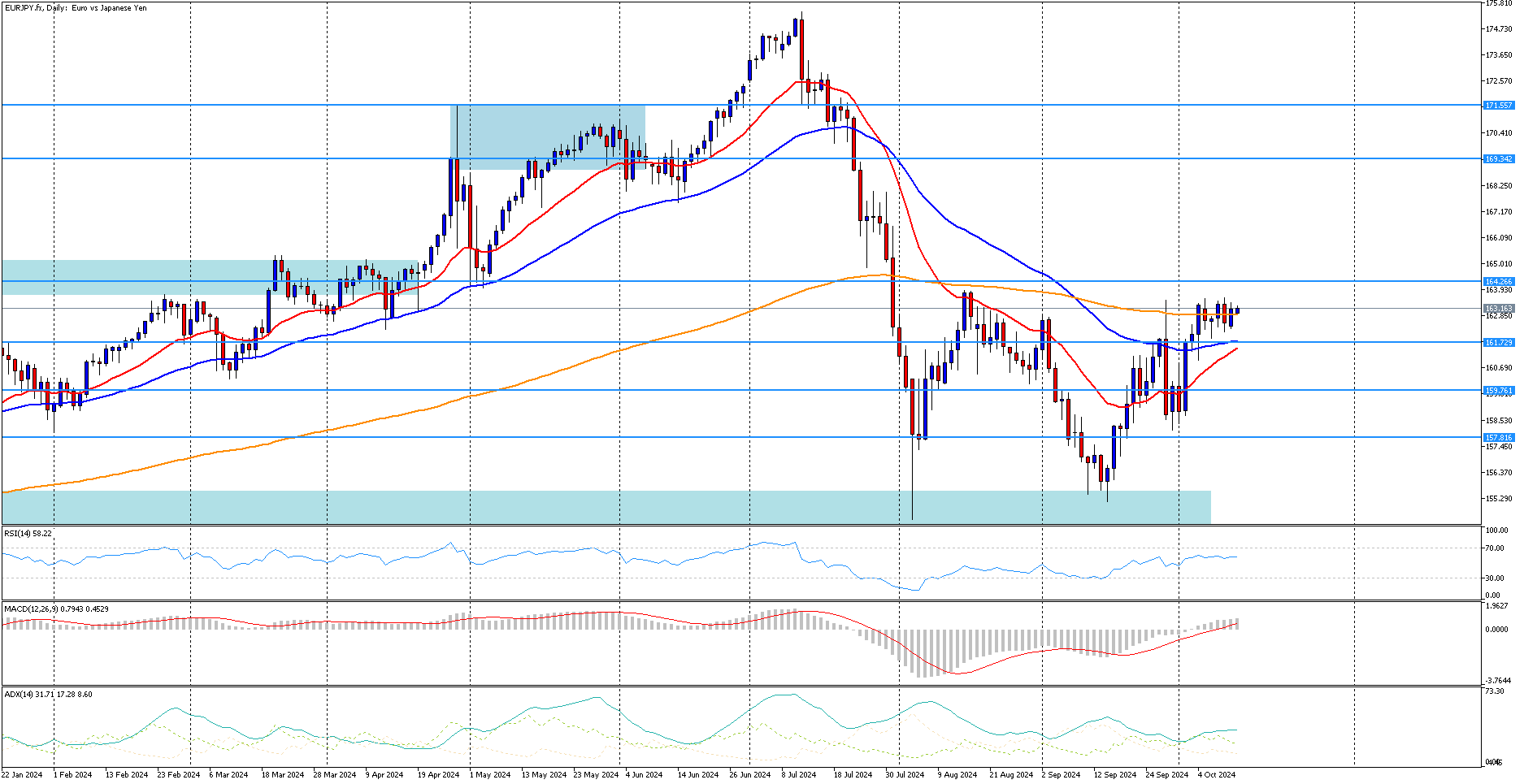Image resolution: width=1524 pixels, height=784 pixels.
Task: Click the 161.729 price level label
Action: [x=1499, y=343]
